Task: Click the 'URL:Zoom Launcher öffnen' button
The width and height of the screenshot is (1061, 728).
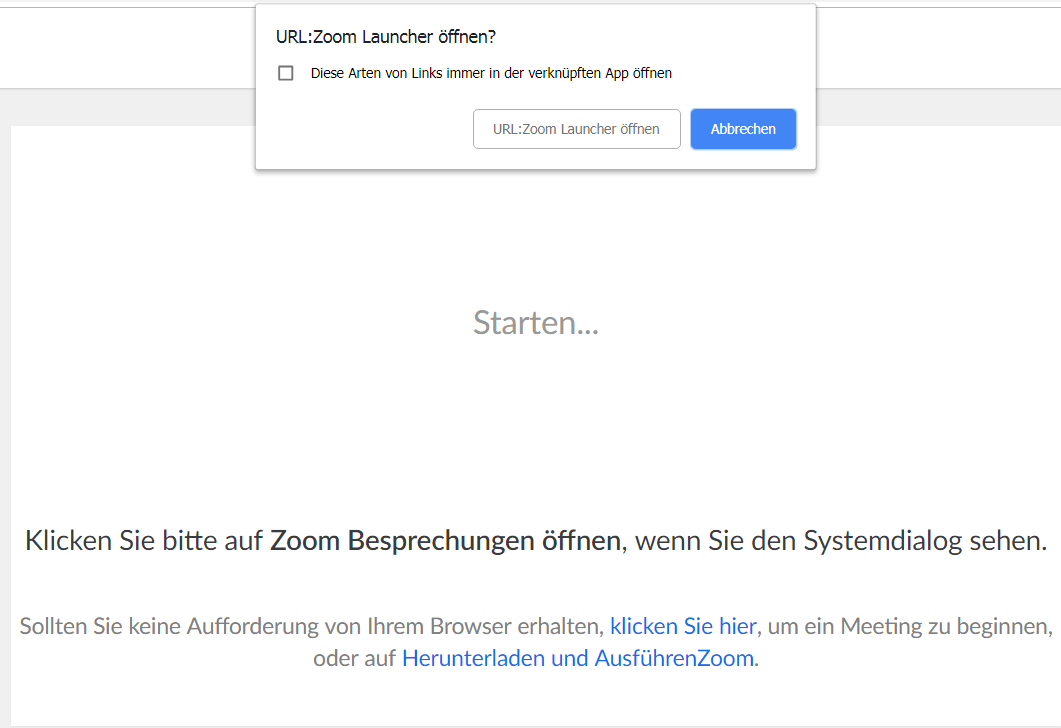Action: pos(577,129)
